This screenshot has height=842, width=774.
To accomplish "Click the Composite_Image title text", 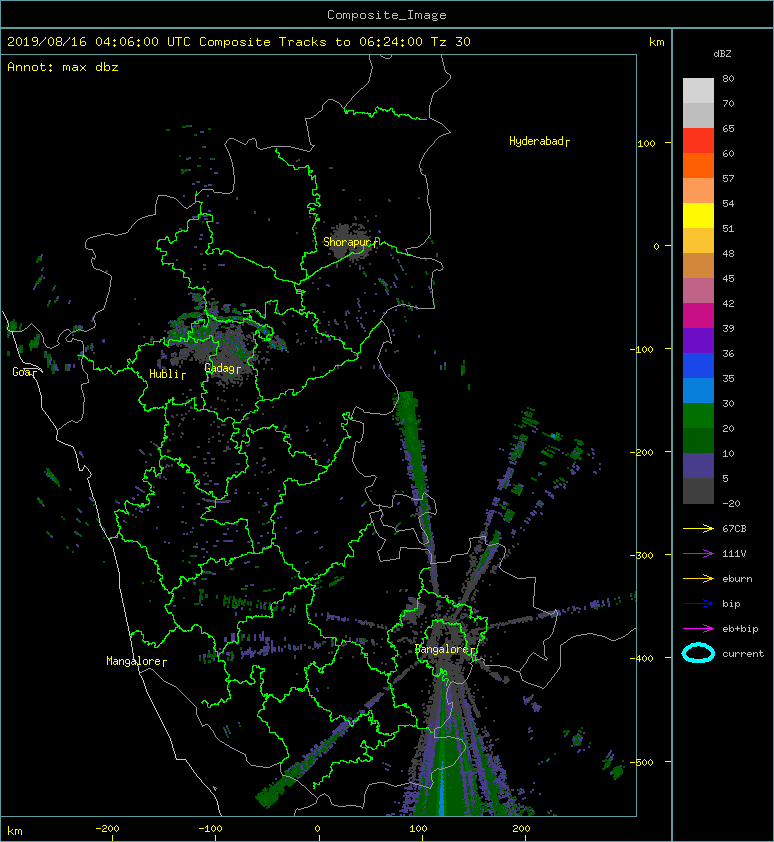I will pos(387,14).
